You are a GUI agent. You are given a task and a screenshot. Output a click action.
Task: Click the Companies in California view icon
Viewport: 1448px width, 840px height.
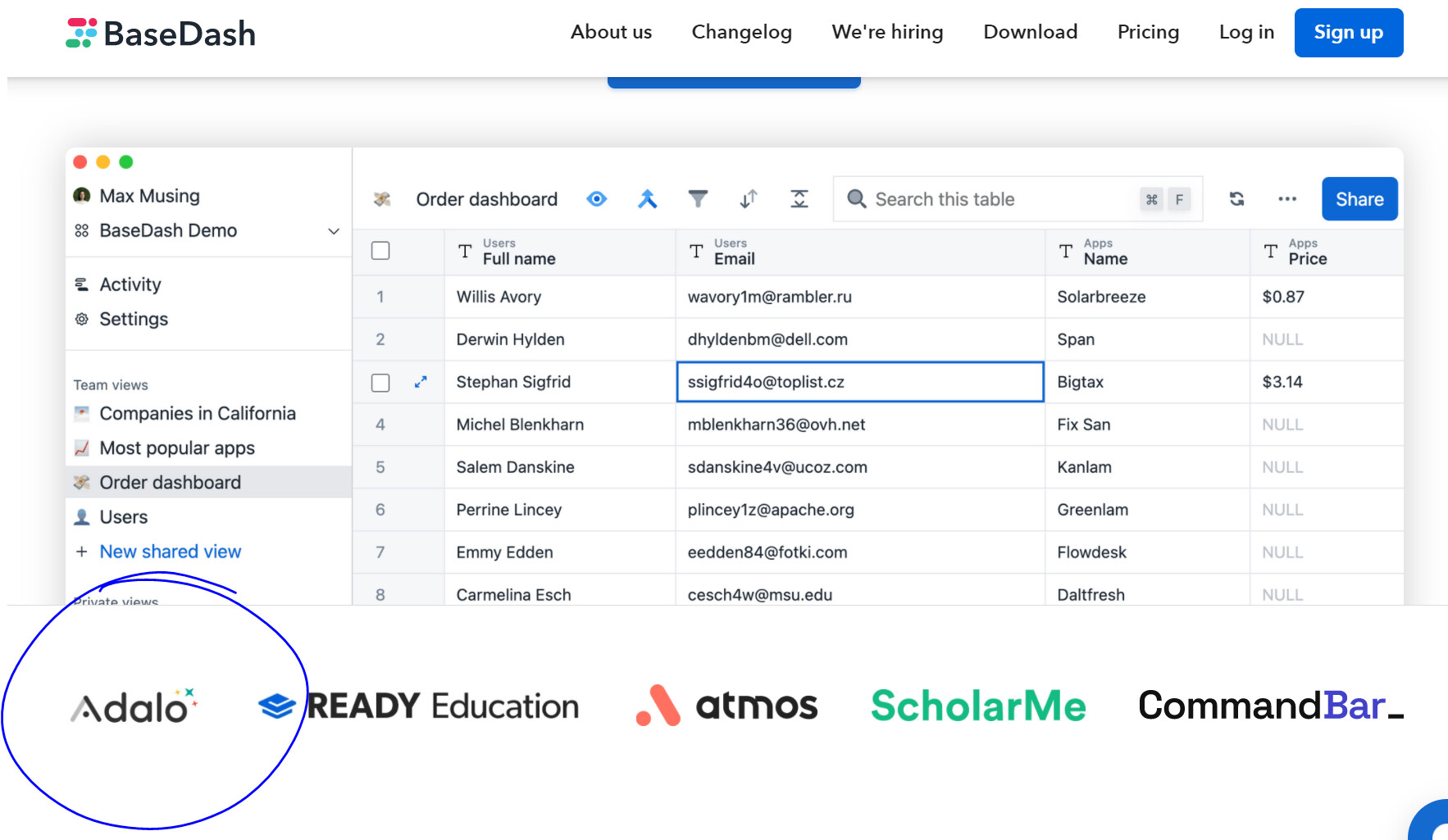click(81, 414)
